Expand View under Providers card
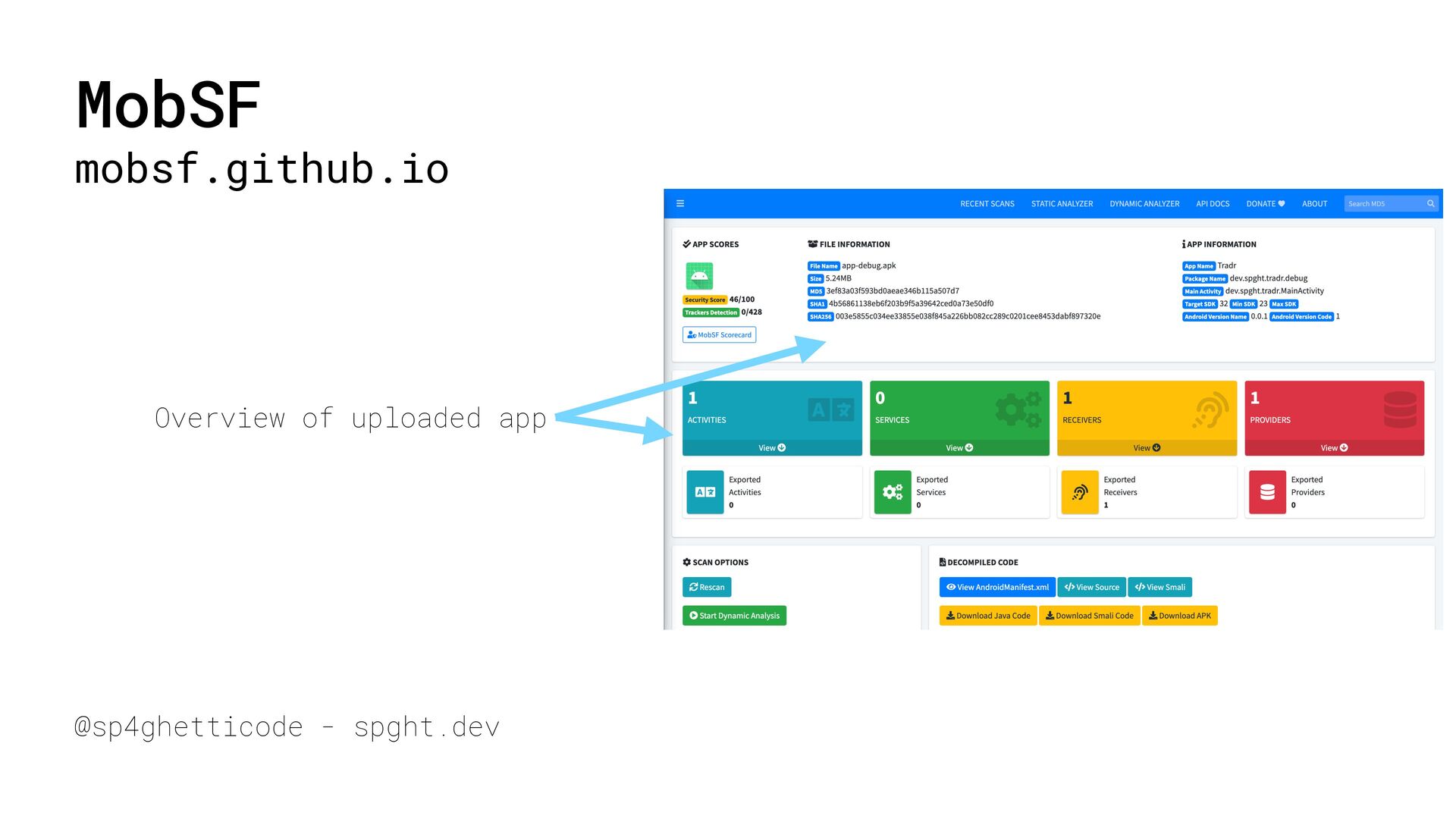 (x=1333, y=448)
